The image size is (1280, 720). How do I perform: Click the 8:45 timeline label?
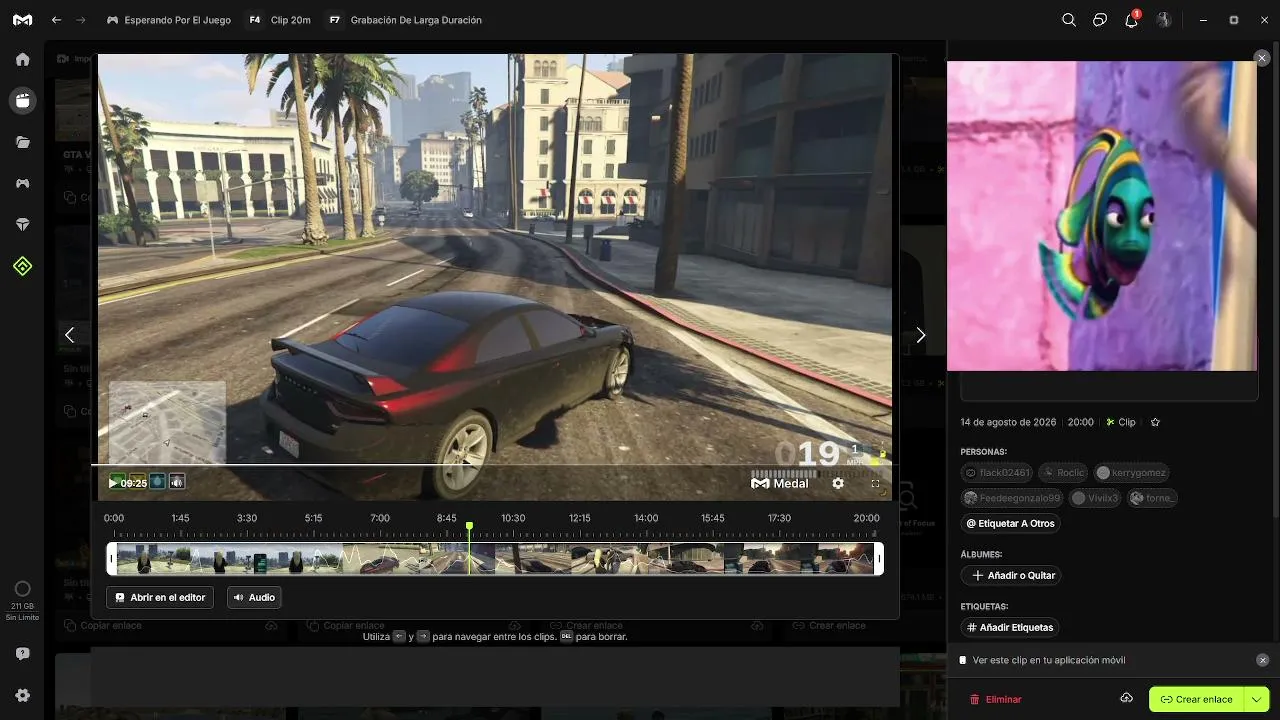pyautogui.click(x=446, y=518)
